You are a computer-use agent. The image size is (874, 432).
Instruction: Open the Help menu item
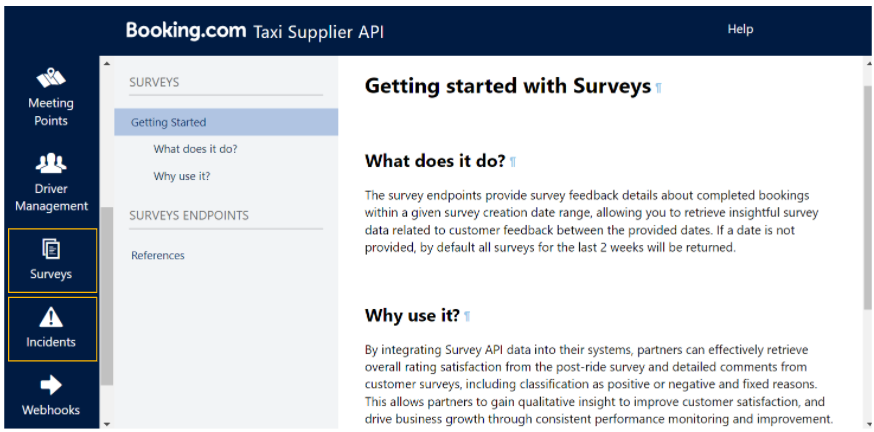coord(740,29)
